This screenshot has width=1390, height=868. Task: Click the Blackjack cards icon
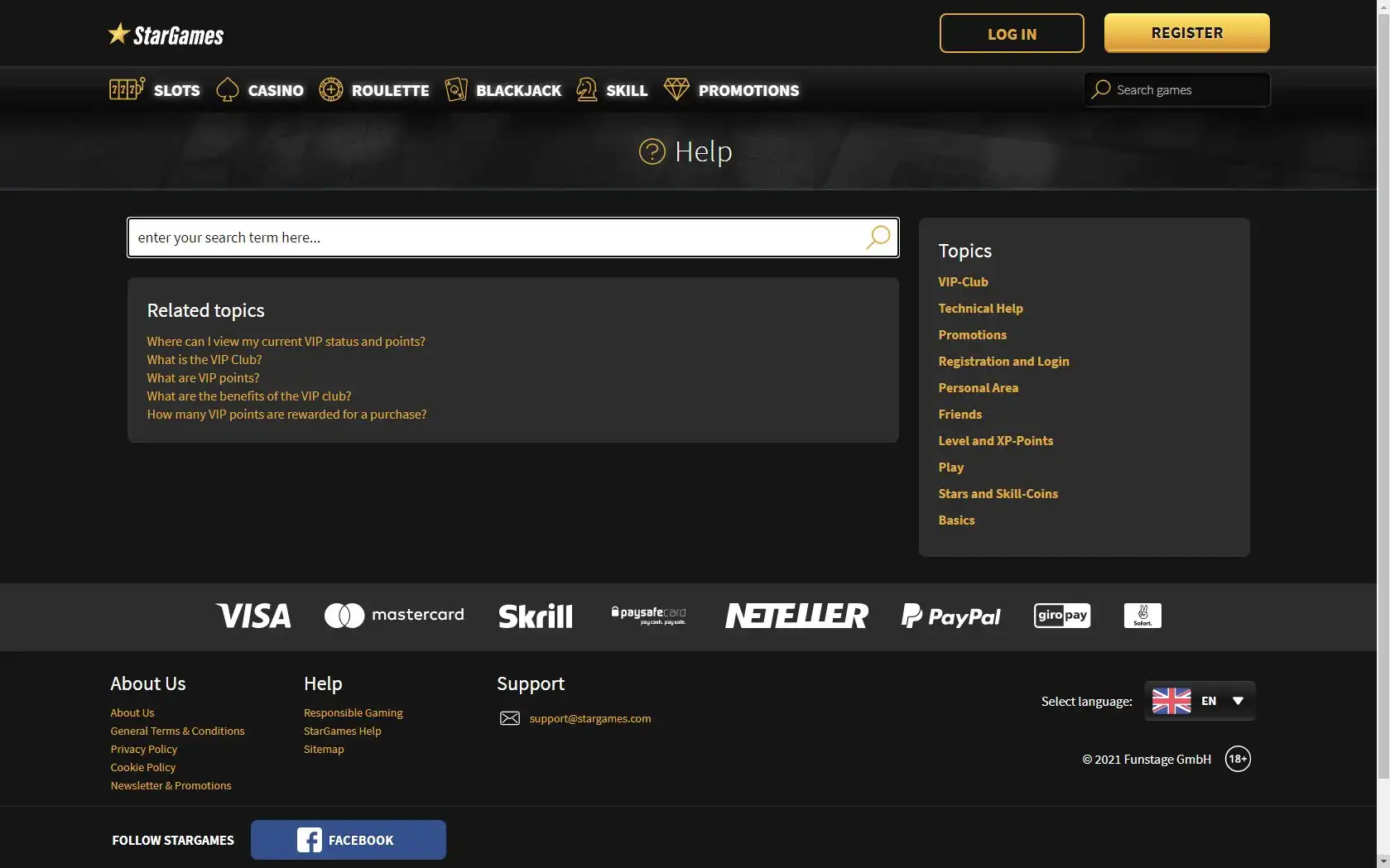(x=456, y=89)
